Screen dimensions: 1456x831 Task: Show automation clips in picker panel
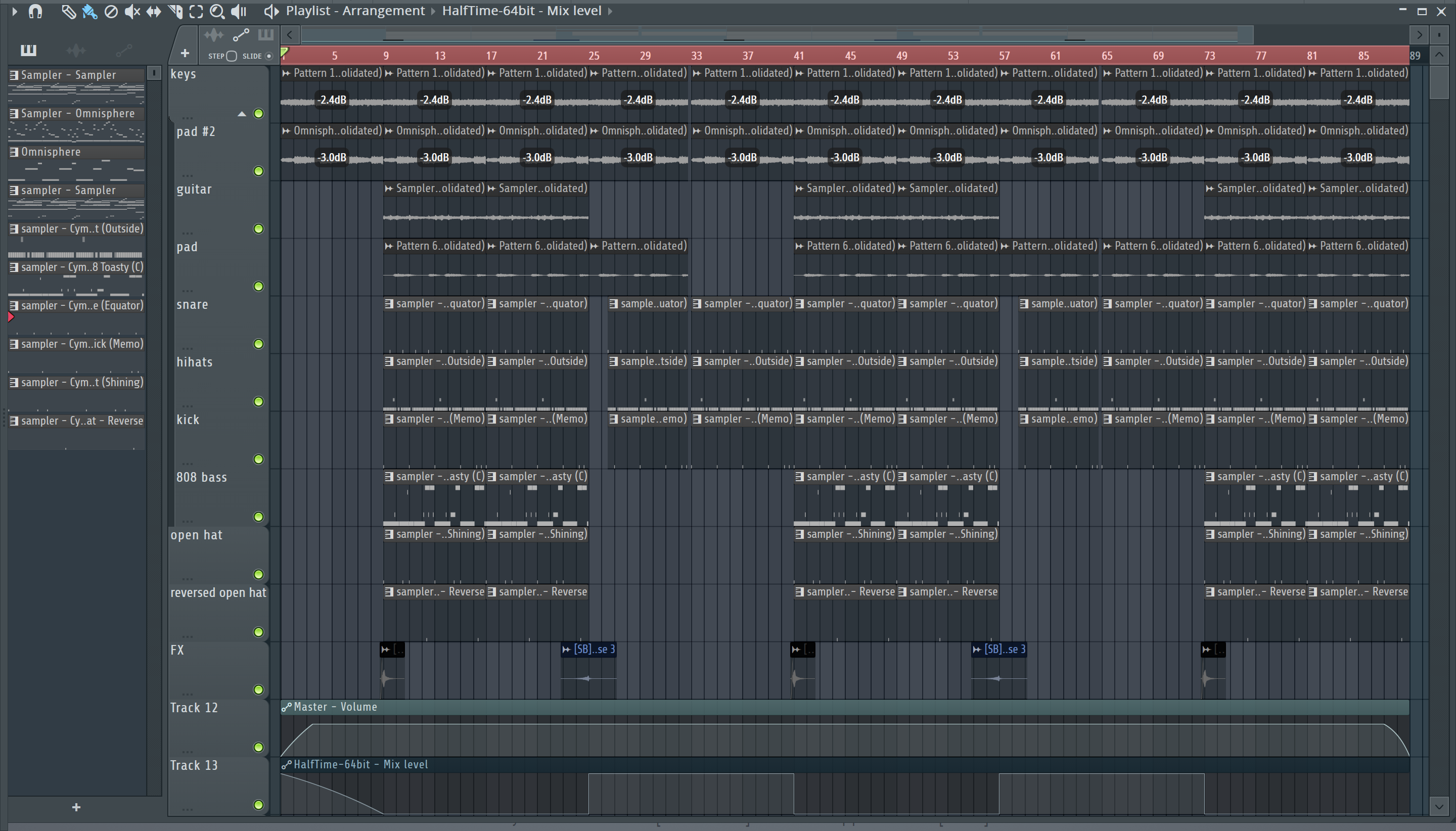pos(124,51)
